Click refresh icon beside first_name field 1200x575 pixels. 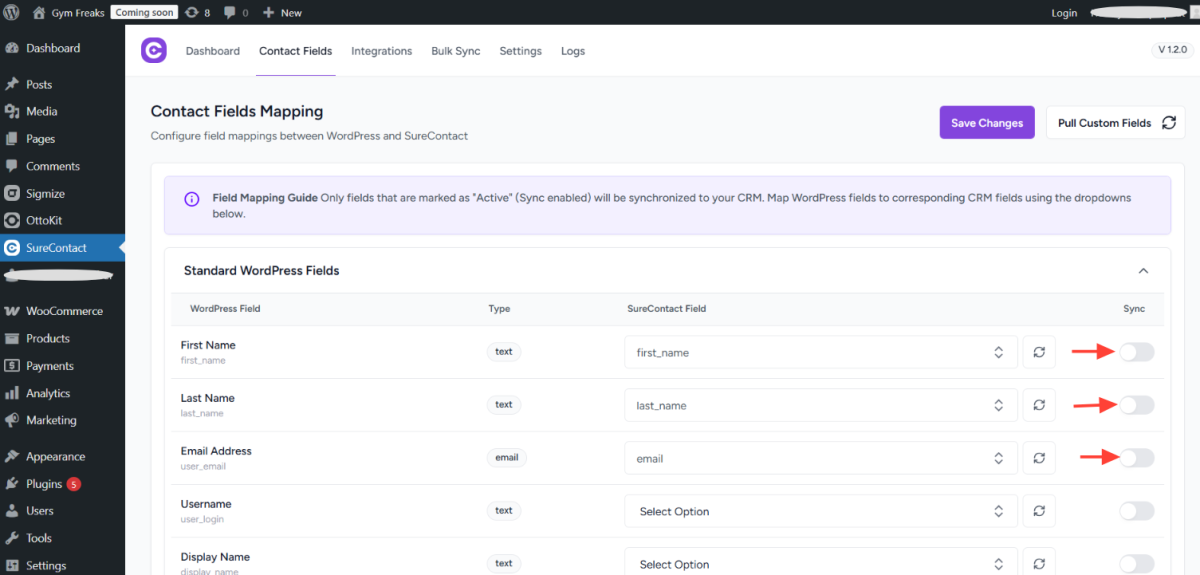tap(1039, 352)
